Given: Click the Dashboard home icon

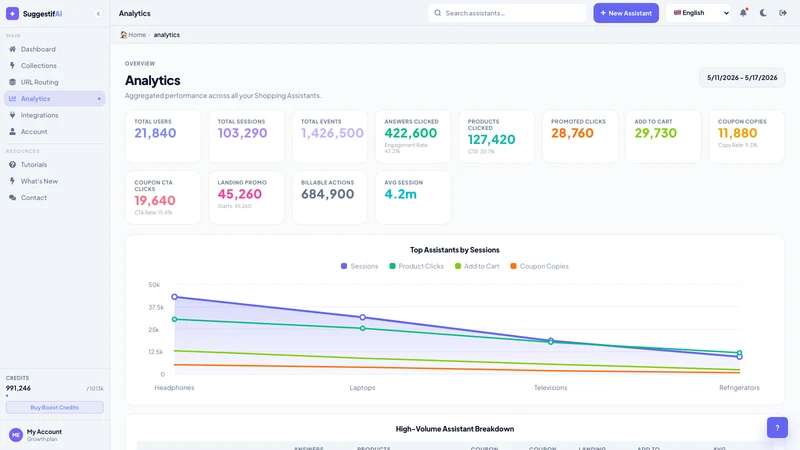Looking at the screenshot, I should tap(12, 49).
